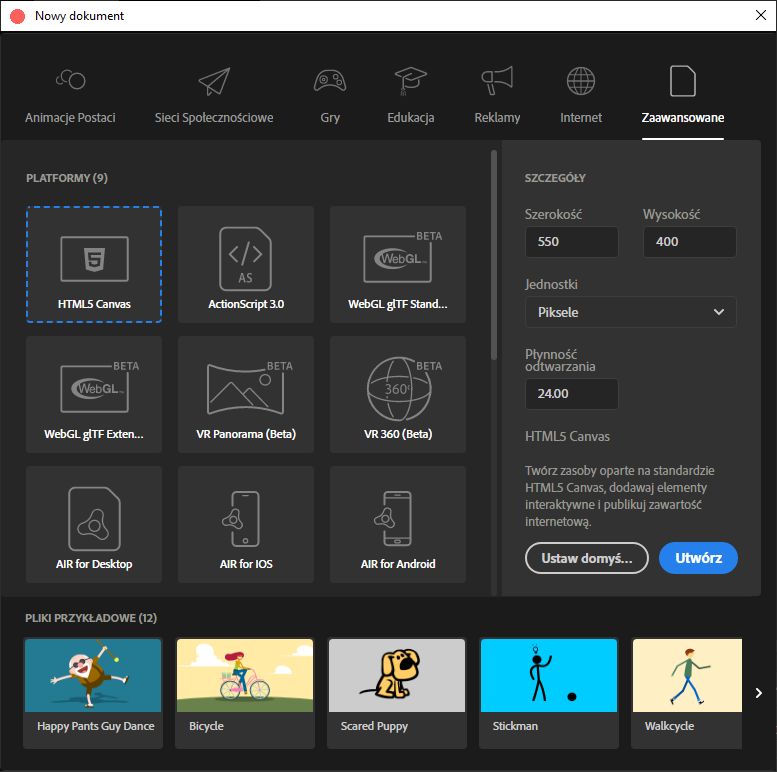
Task: Open the Gry tab label
Action: [x=330, y=117]
